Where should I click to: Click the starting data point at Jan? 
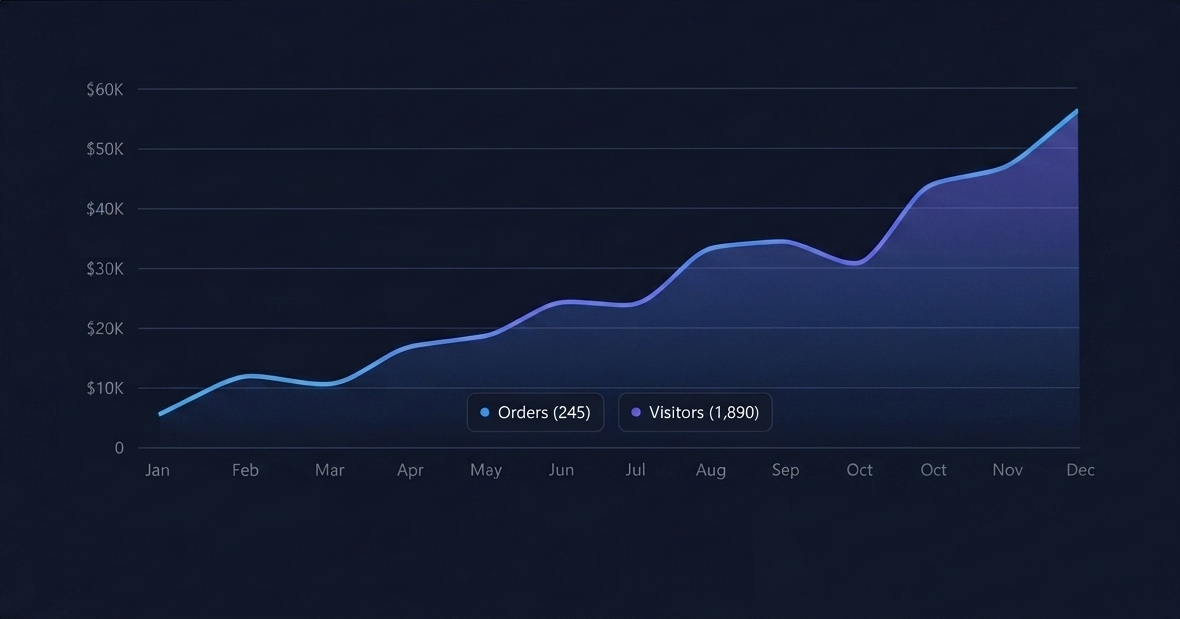[160, 412]
